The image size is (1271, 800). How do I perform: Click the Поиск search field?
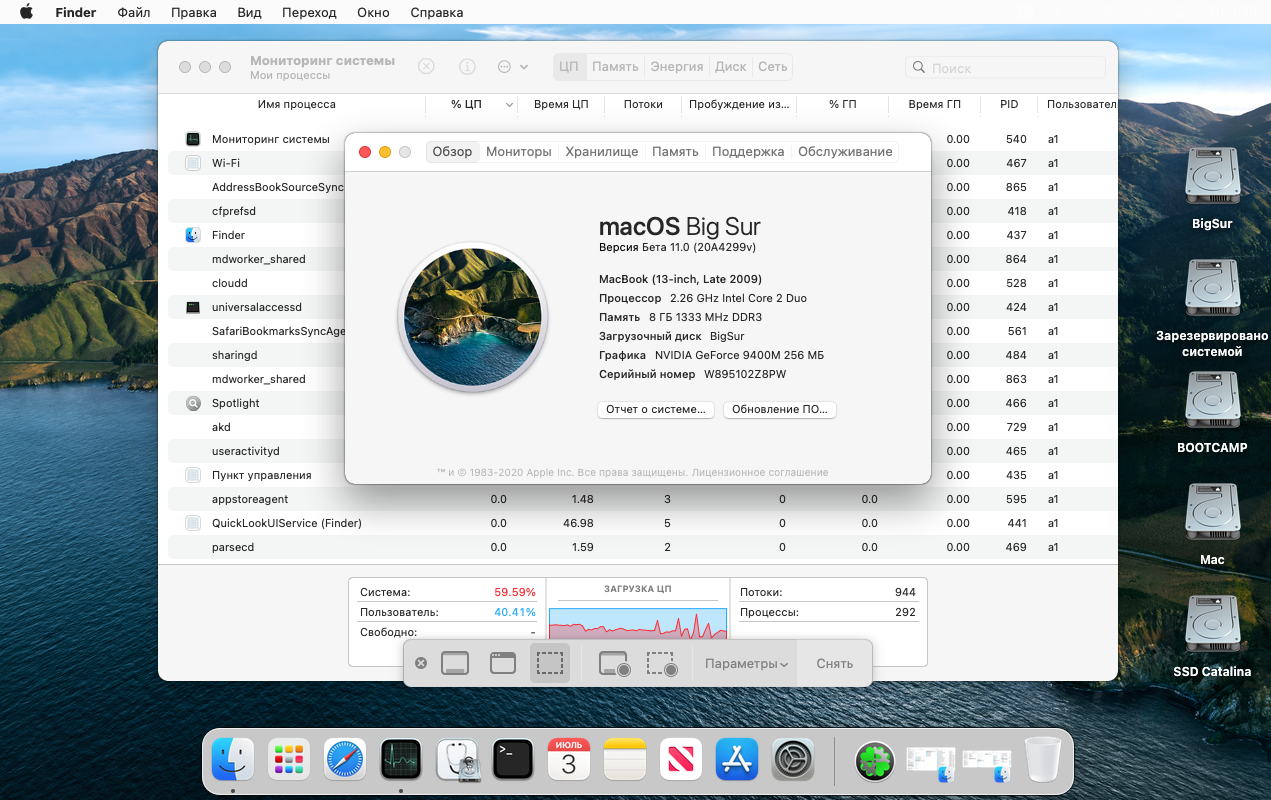1005,68
